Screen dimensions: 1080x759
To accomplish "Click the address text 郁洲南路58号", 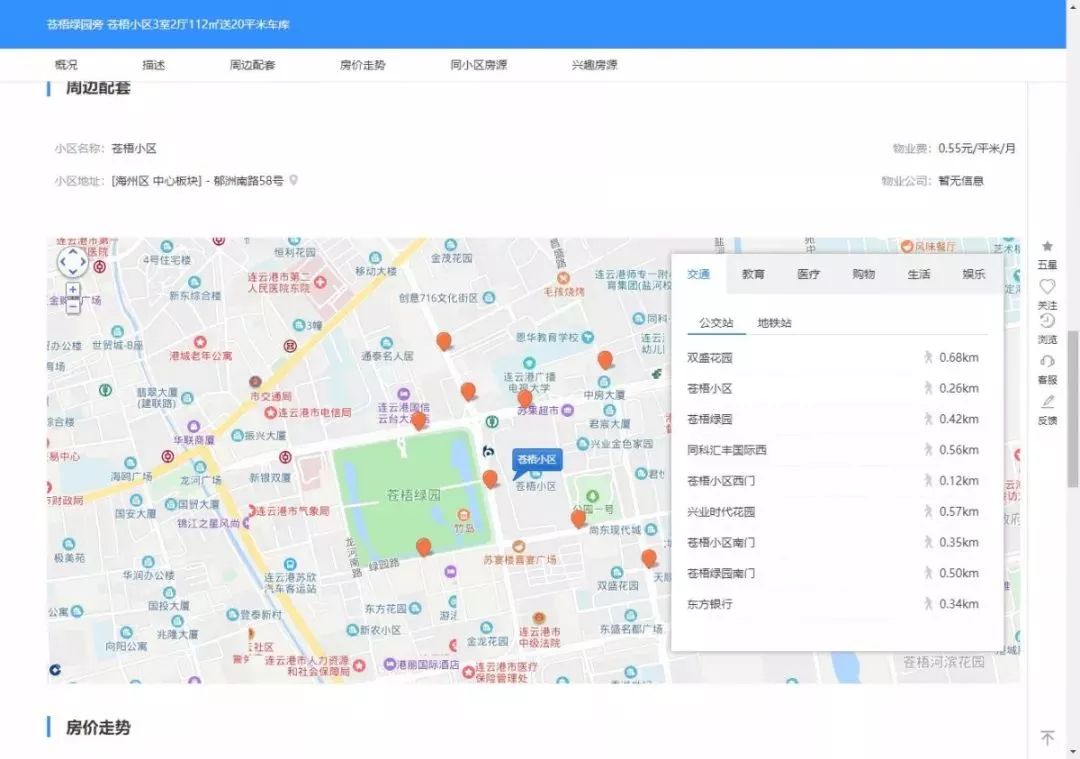I will [x=248, y=180].
